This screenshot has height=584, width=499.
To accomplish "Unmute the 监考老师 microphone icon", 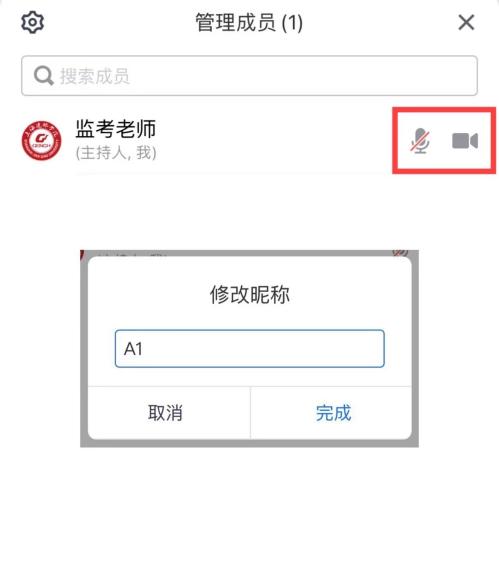I will [x=420, y=141].
